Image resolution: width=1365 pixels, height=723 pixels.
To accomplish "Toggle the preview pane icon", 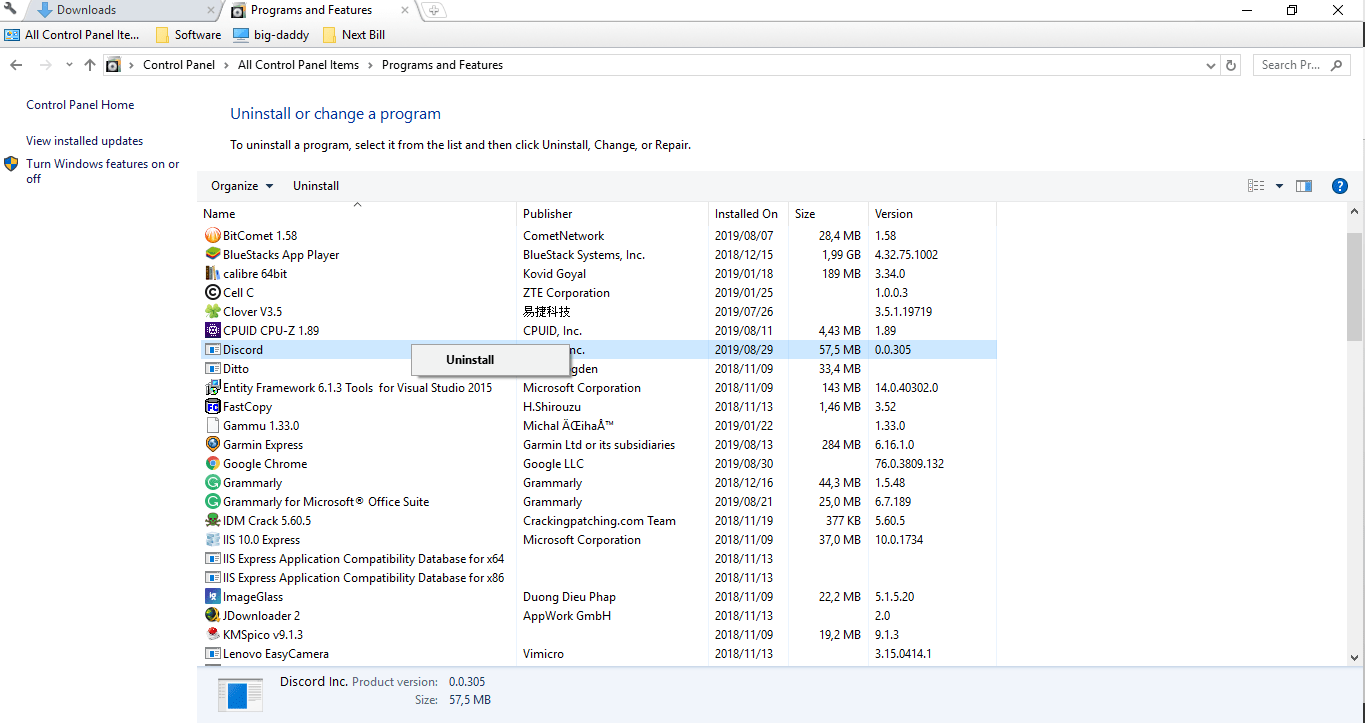I will click(1304, 186).
